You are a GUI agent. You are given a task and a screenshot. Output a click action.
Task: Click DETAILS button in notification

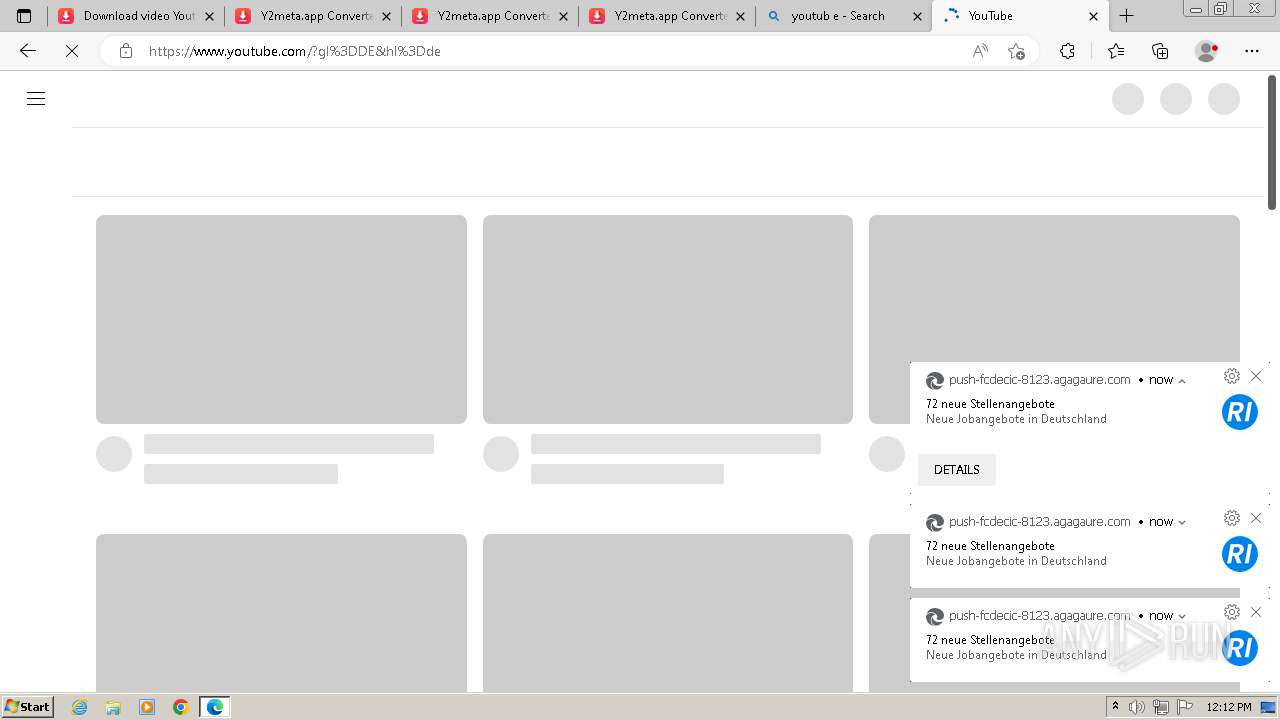click(957, 470)
